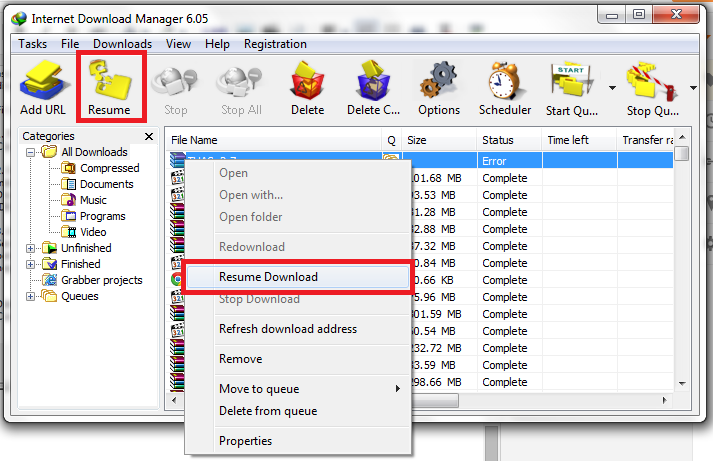Viewport: 713px width, 461px height.
Task: Sort by the Size column header
Action: 439,140
